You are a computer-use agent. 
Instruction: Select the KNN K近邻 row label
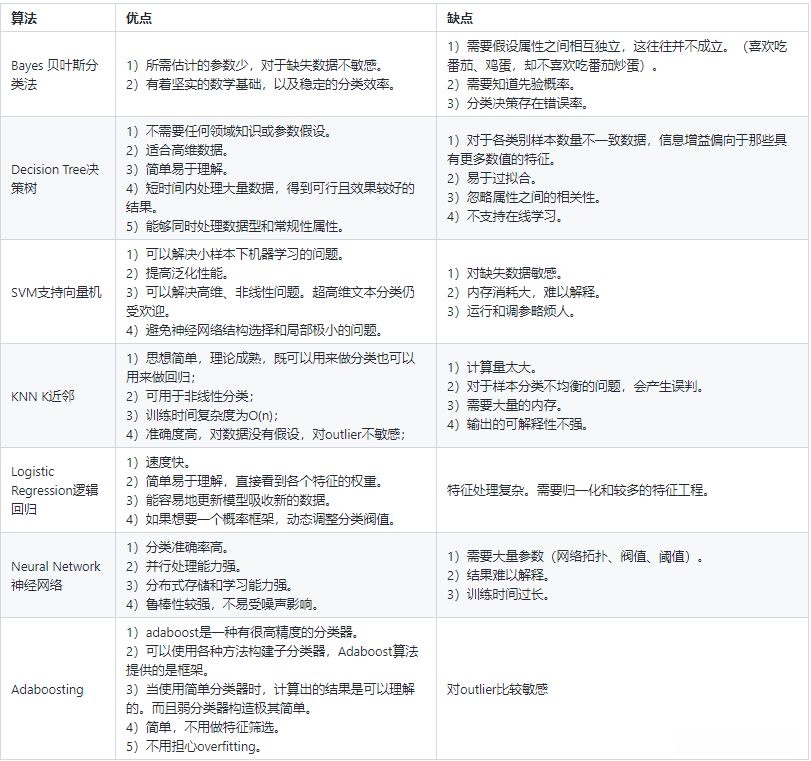(x=44, y=394)
